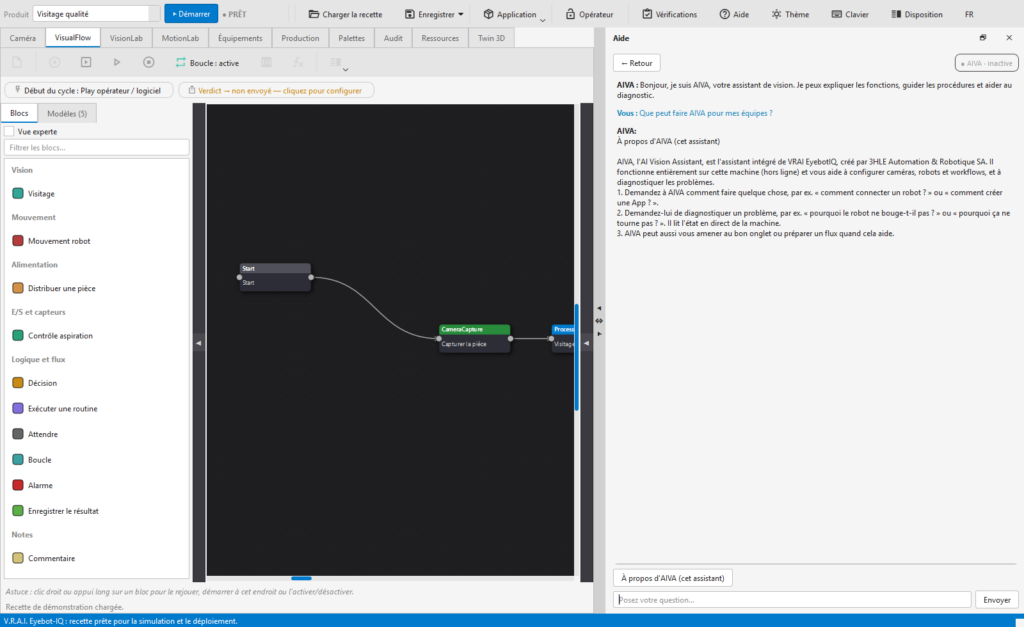
Task: Click the plain play triangle icon
Action: point(117,62)
